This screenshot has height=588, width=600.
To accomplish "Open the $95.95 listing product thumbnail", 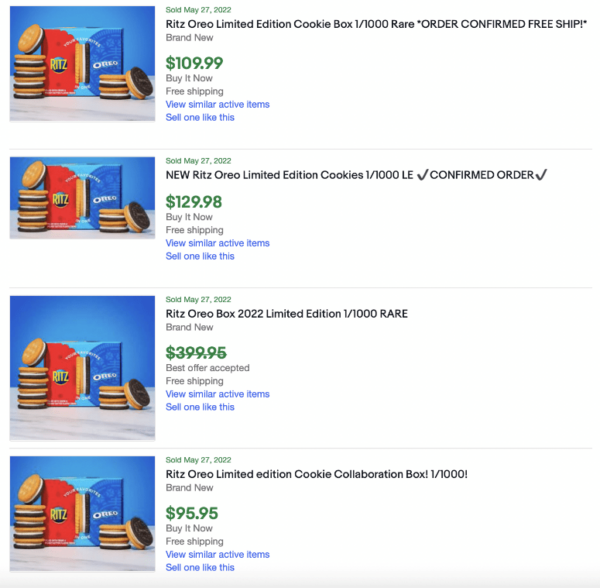I will [x=83, y=514].
